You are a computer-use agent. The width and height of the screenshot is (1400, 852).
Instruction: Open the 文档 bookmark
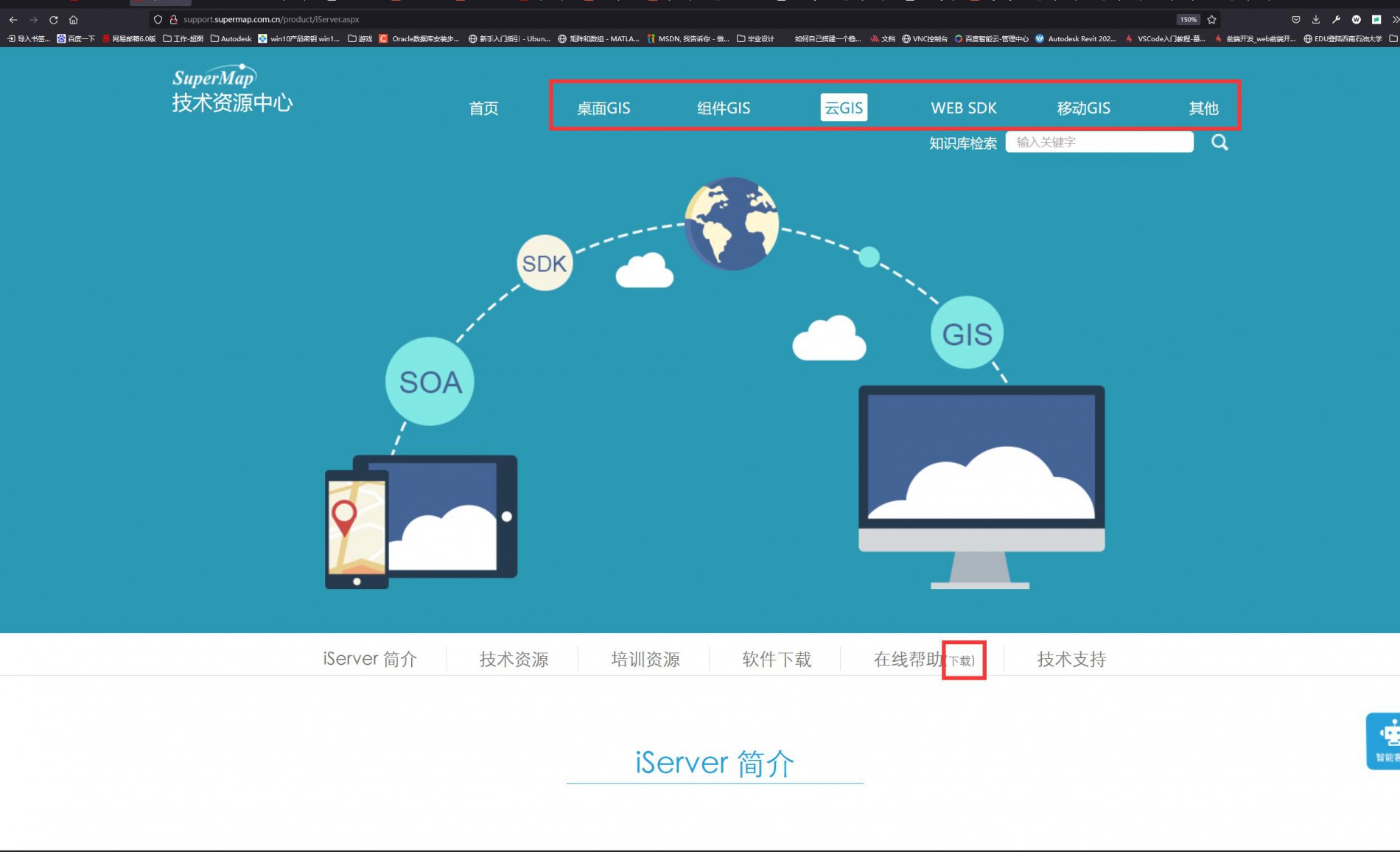point(883,39)
